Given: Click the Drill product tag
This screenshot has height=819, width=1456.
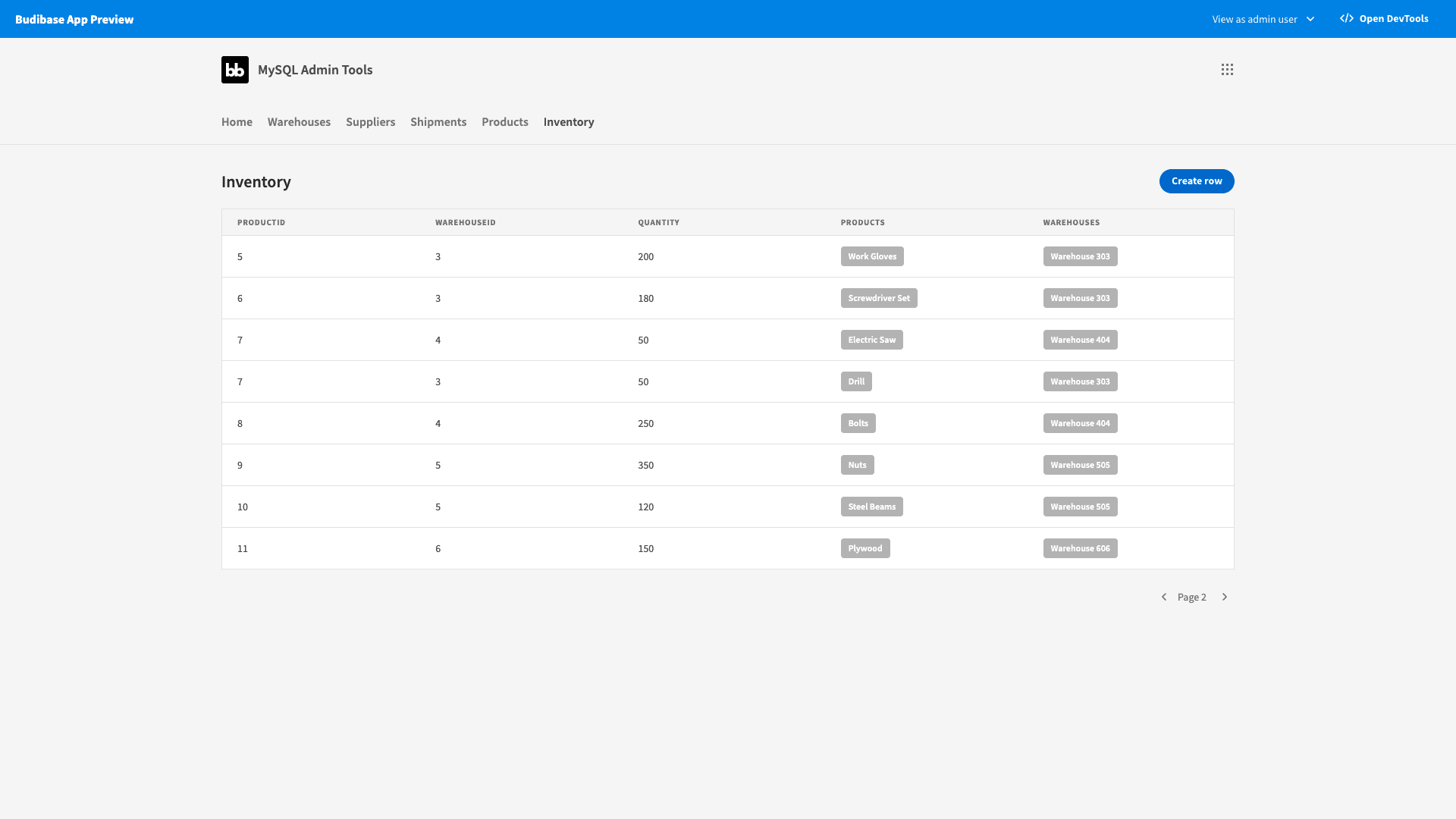Looking at the screenshot, I should click(x=856, y=381).
